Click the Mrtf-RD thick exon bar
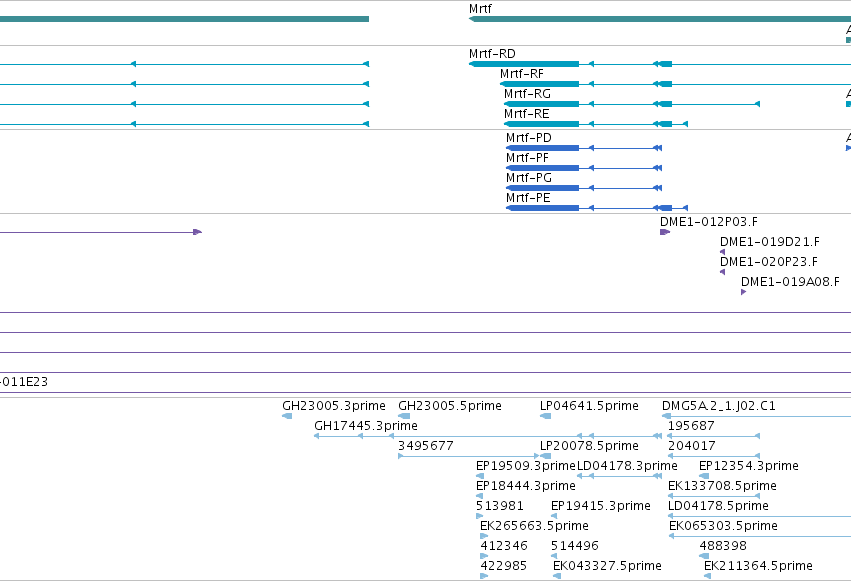This screenshot has width=851, height=581. (524, 64)
